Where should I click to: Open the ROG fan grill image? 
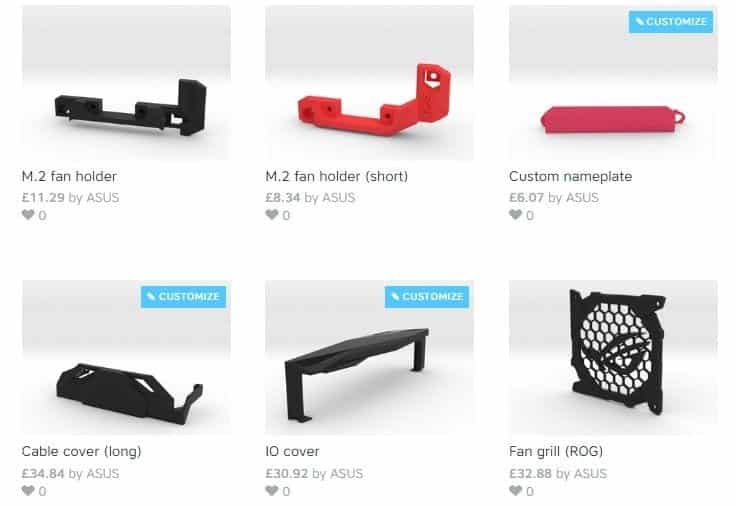(613, 358)
